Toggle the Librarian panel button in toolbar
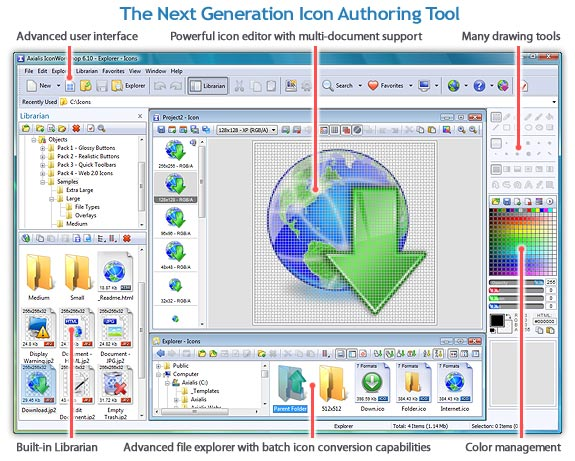The width and height of the screenshot is (575, 461). pyautogui.click(x=208, y=86)
